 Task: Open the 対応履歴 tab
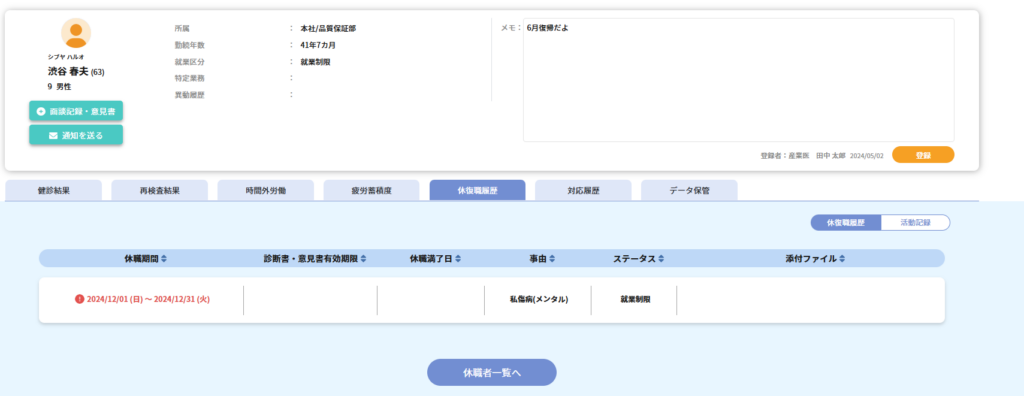583,191
